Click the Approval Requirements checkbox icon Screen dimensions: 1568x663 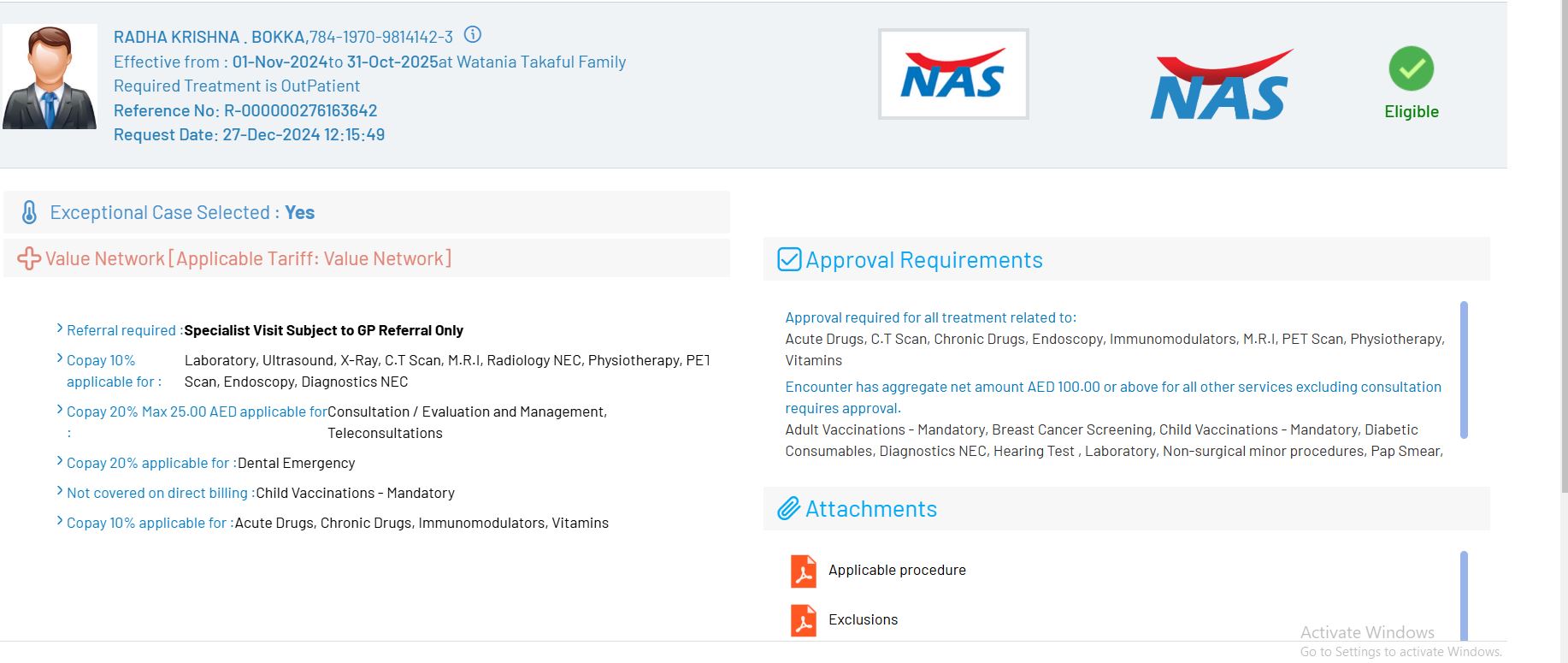coord(789,259)
